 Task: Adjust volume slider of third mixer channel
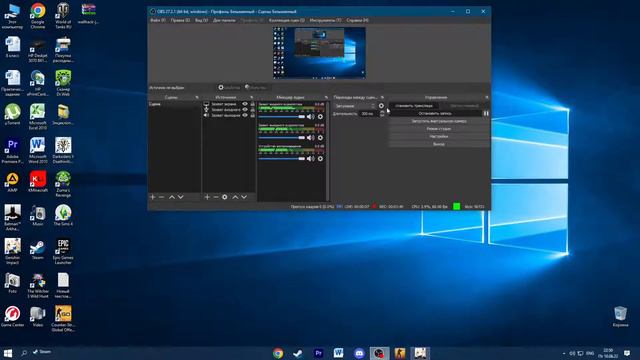(282, 159)
